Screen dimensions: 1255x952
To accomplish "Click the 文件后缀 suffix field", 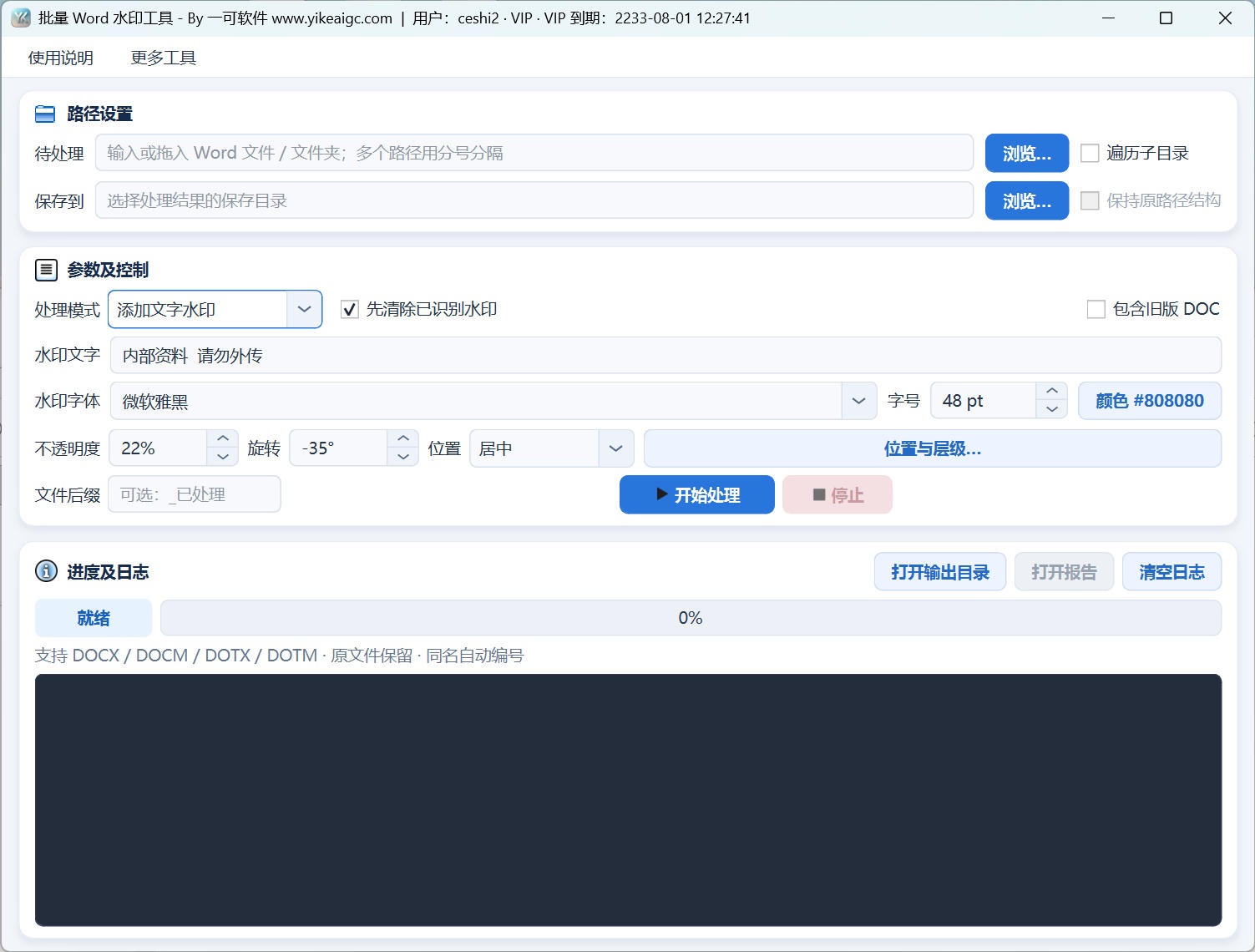I will click(x=195, y=494).
